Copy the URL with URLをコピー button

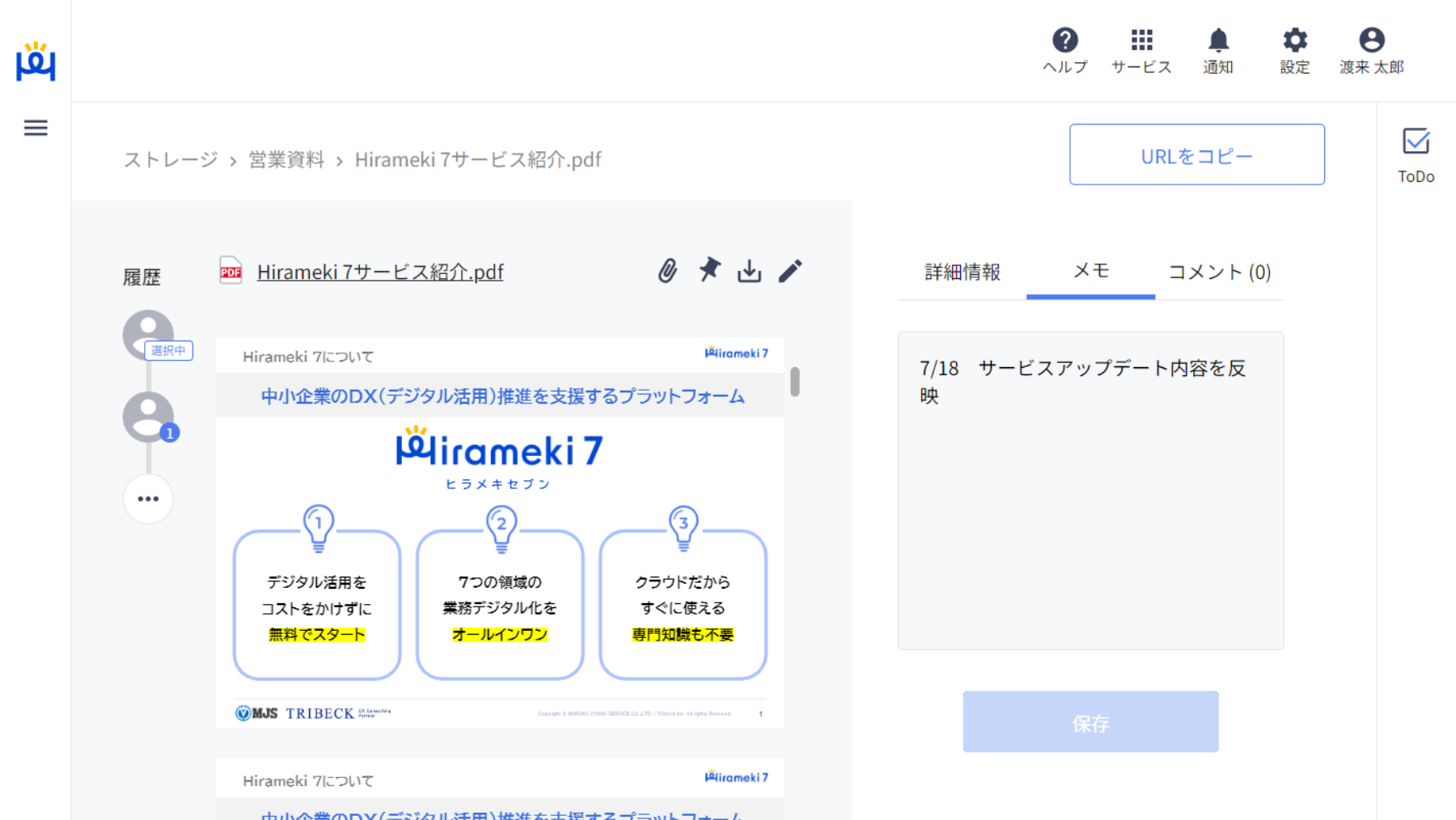[x=1196, y=154]
